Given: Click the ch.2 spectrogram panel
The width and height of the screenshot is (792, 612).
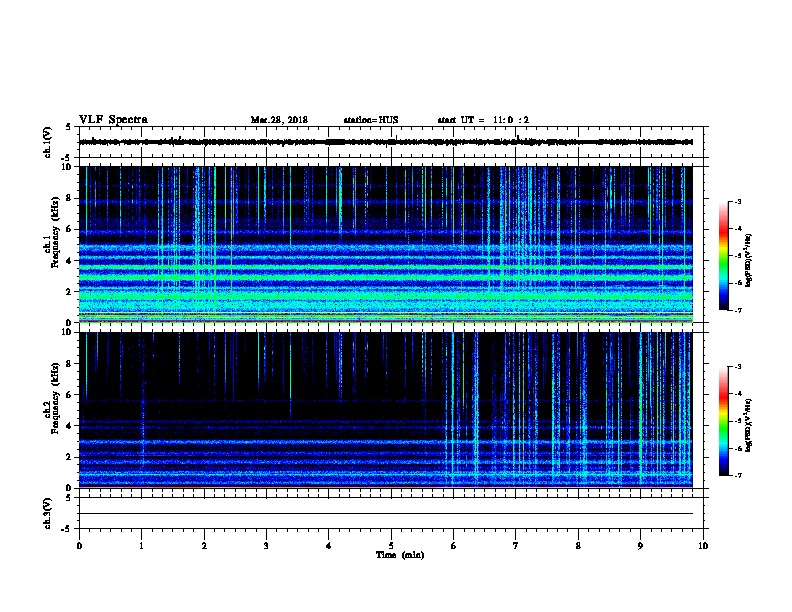Looking at the screenshot, I should pos(386,410).
